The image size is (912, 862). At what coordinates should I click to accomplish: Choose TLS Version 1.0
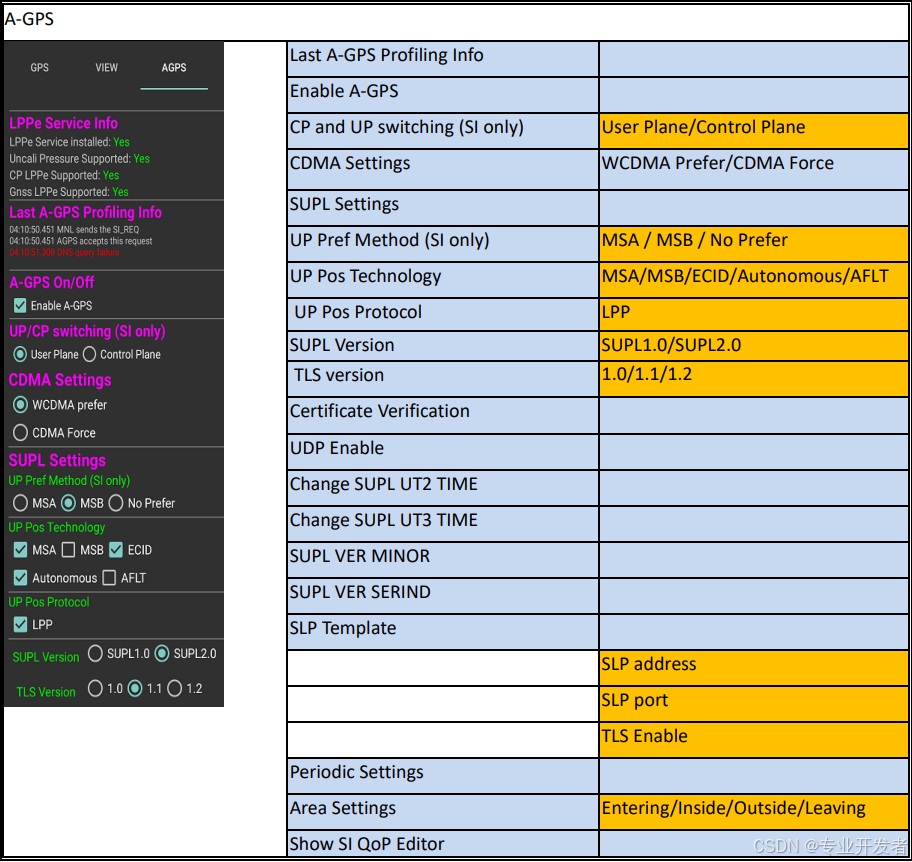click(x=95, y=689)
